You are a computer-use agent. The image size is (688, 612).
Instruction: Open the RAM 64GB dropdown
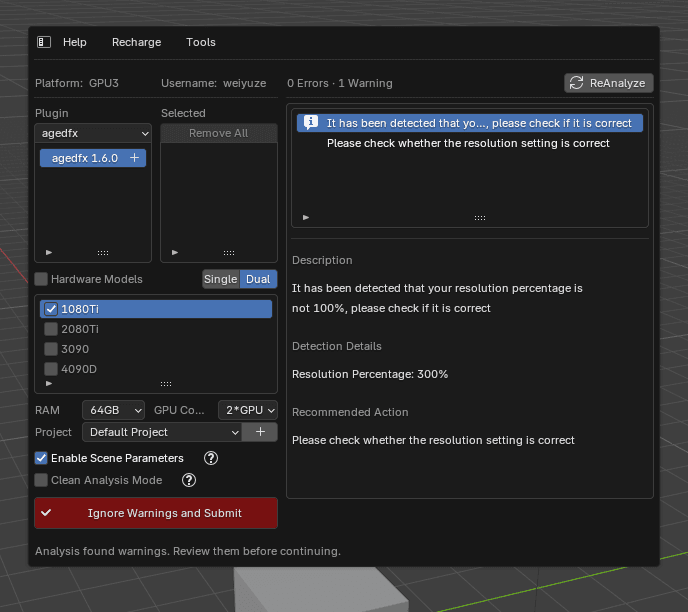113,410
